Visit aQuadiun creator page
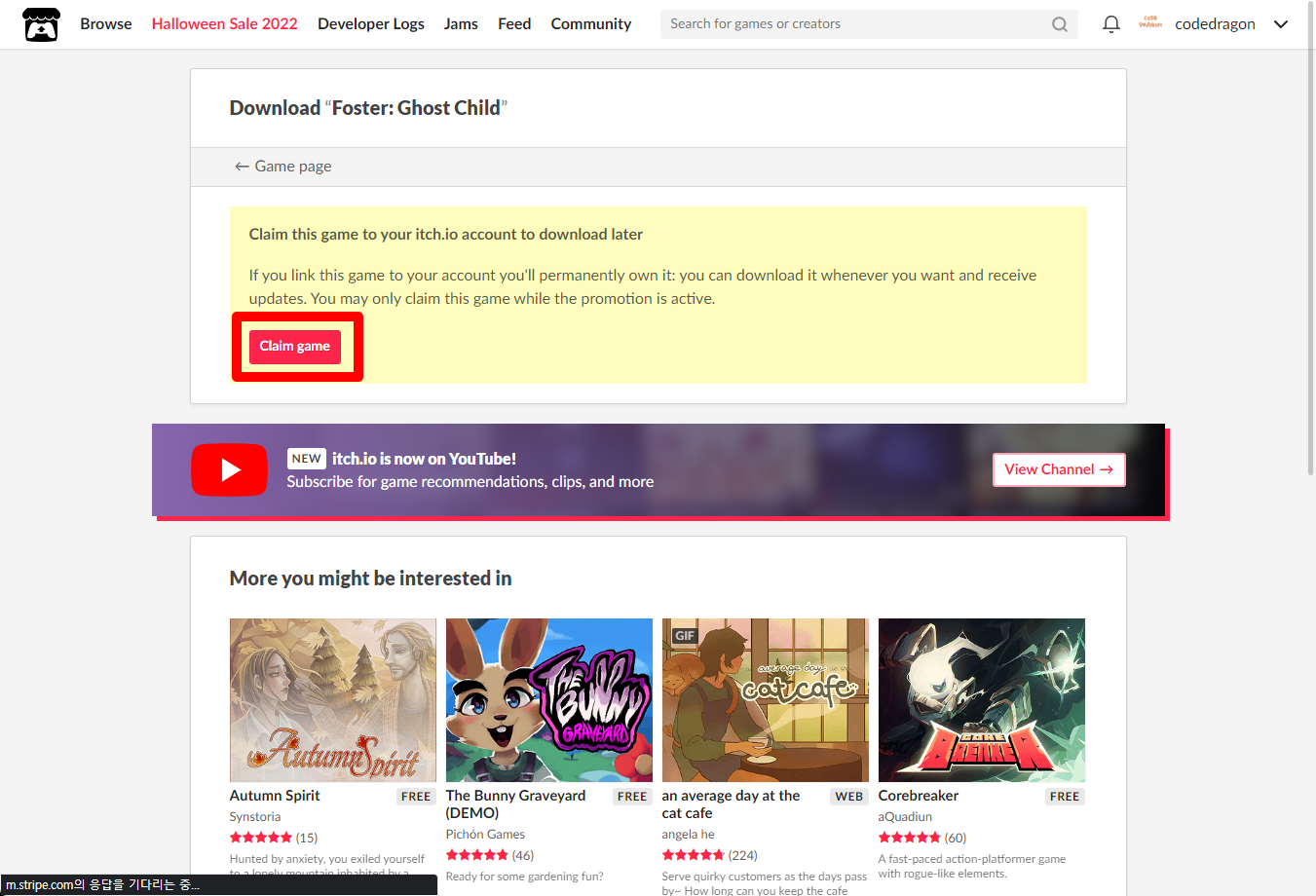Viewport: 1316px width, 896px height. click(x=905, y=817)
